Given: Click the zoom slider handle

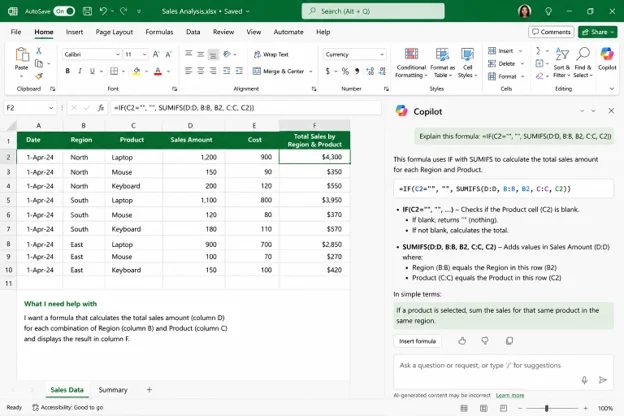Looking at the screenshot, I should (546, 408).
